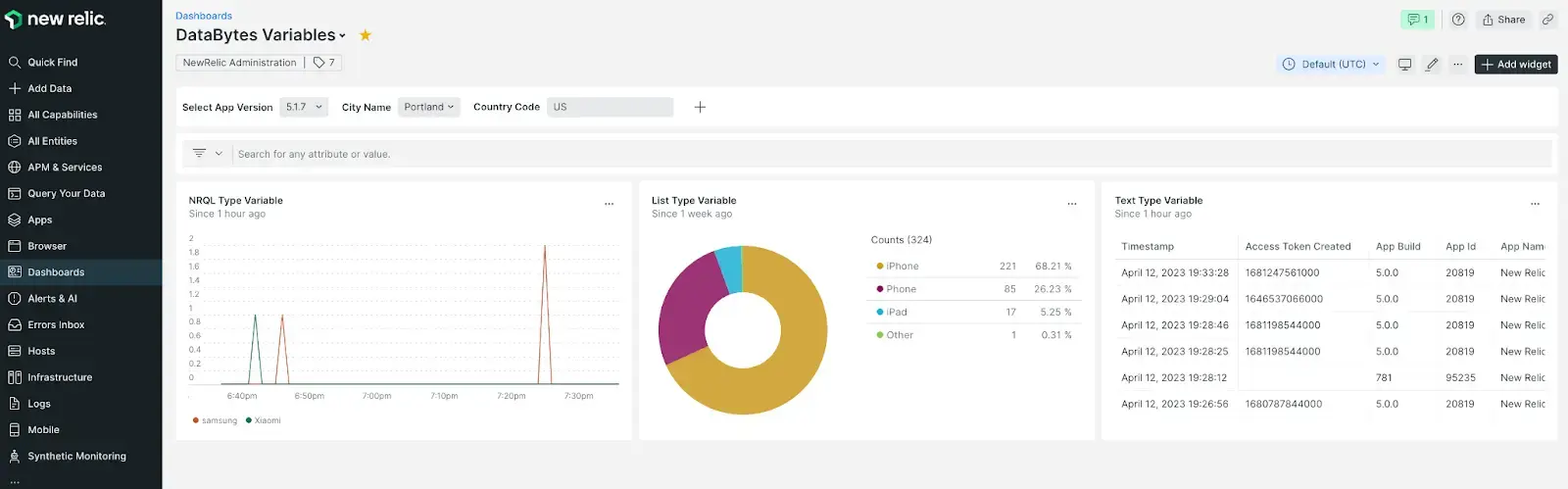
Task: Open Alerts & AI in sidebar
Action: pos(52,299)
